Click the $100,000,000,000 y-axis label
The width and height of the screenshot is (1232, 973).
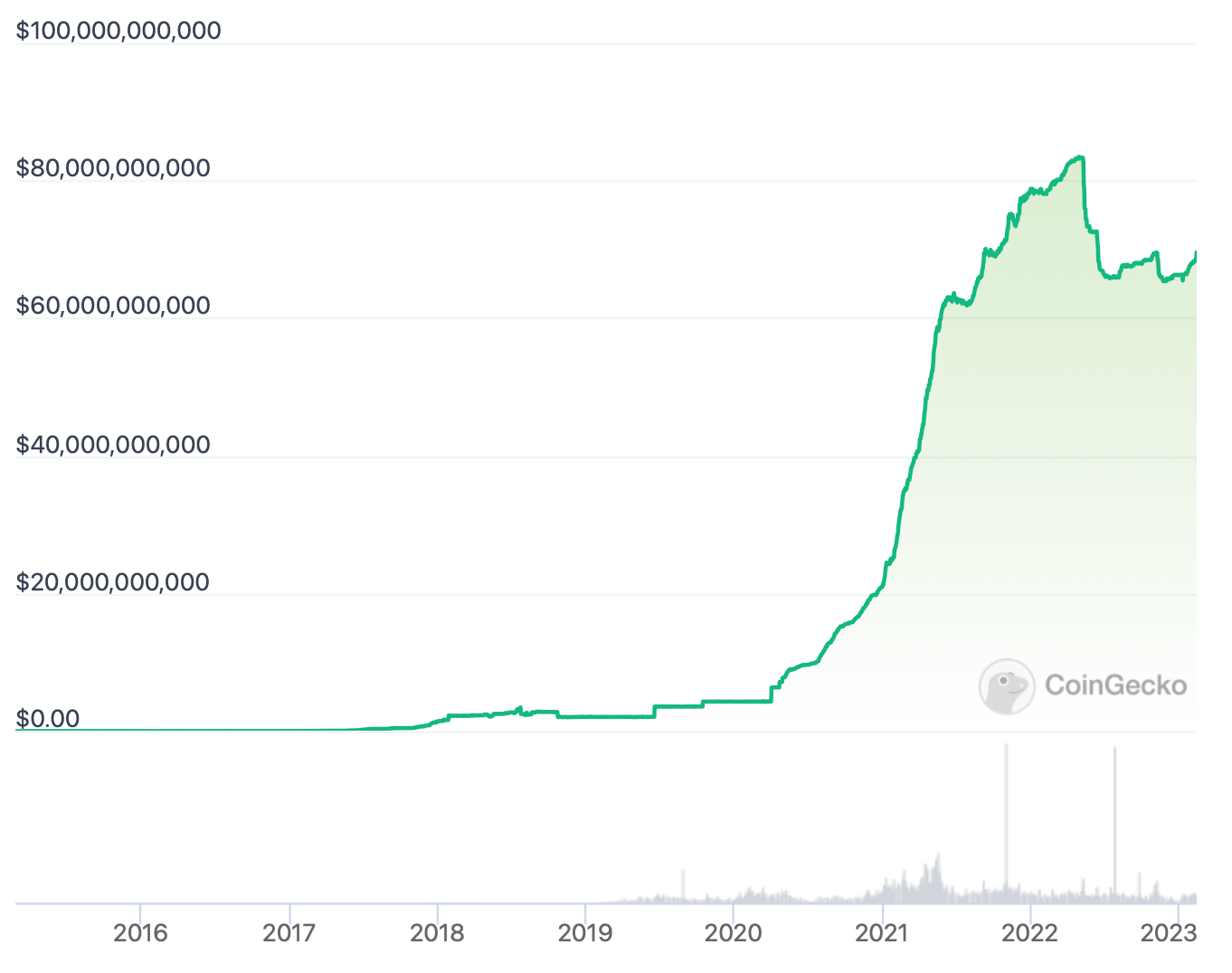click(x=118, y=31)
